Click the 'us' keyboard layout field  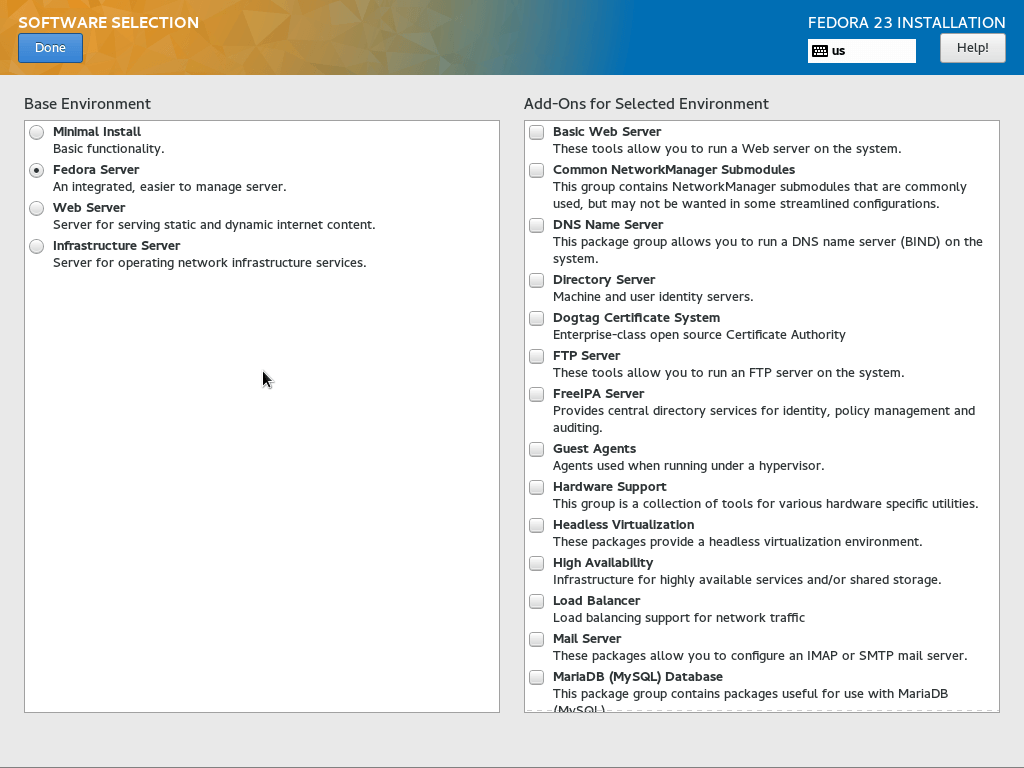(x=870, y=51)
